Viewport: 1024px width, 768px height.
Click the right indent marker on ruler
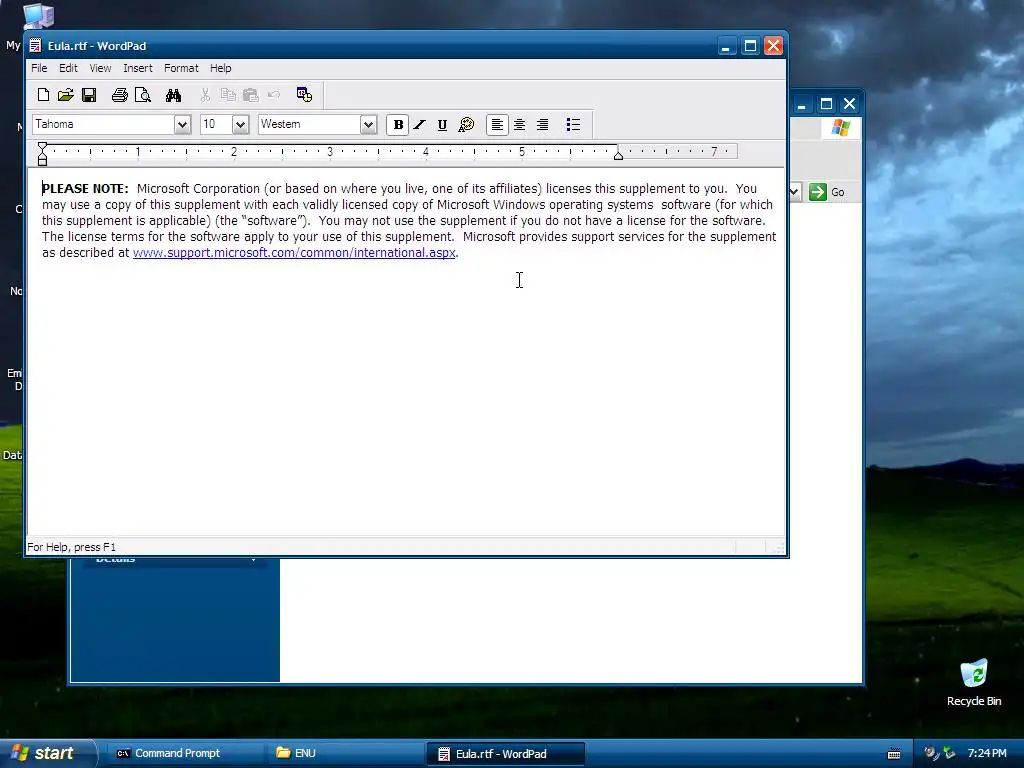pos(618,154)
